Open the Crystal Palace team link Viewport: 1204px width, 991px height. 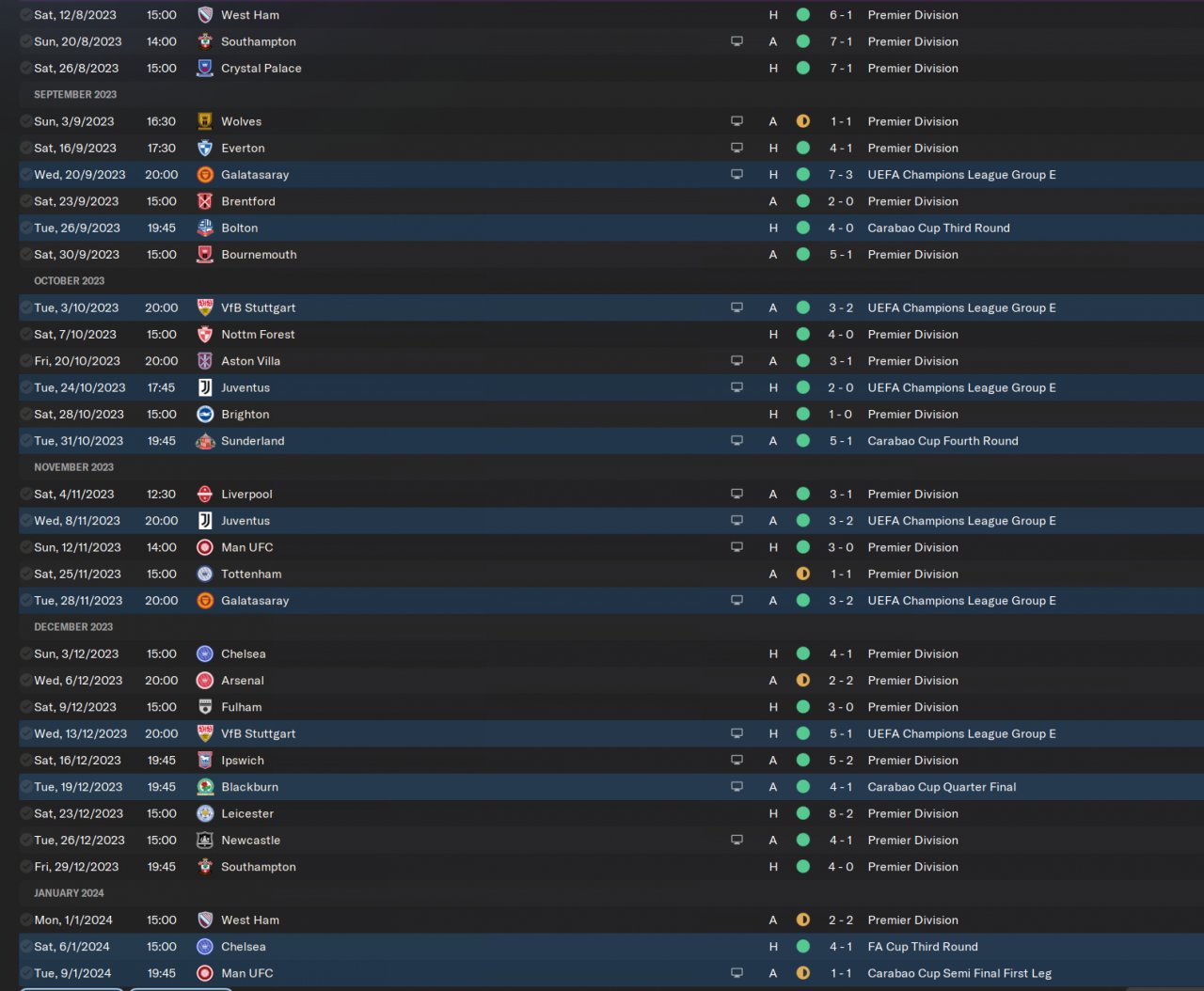tap(261, 69)
